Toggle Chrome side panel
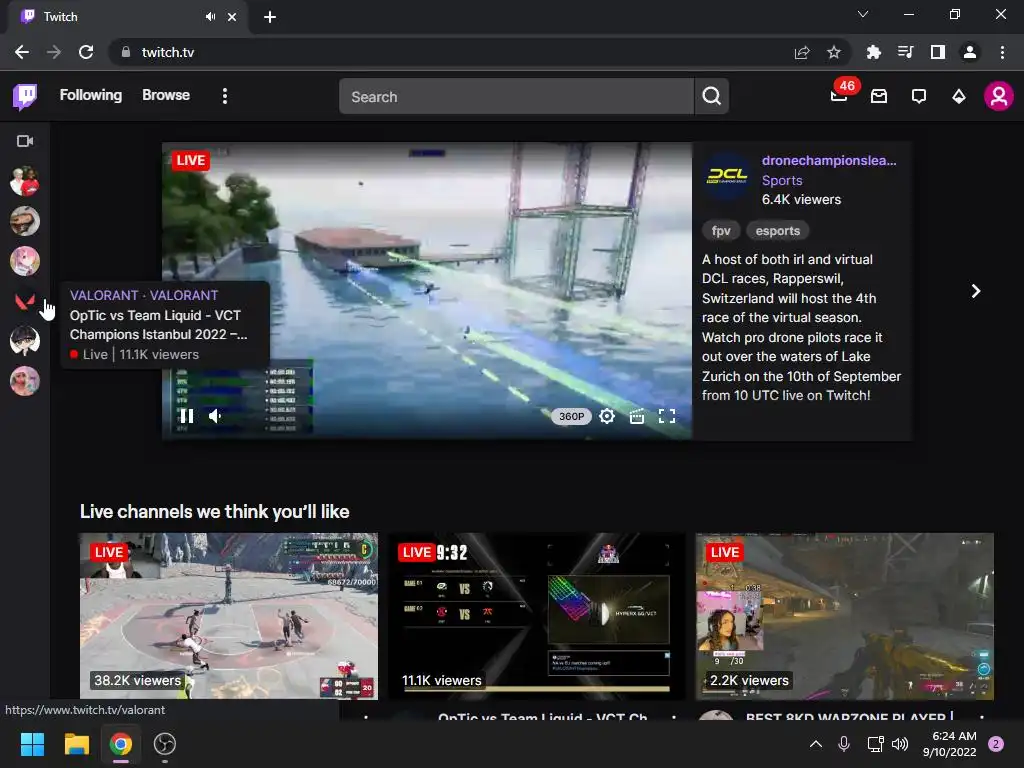1024x768 pixels. (x=938, y=52)
